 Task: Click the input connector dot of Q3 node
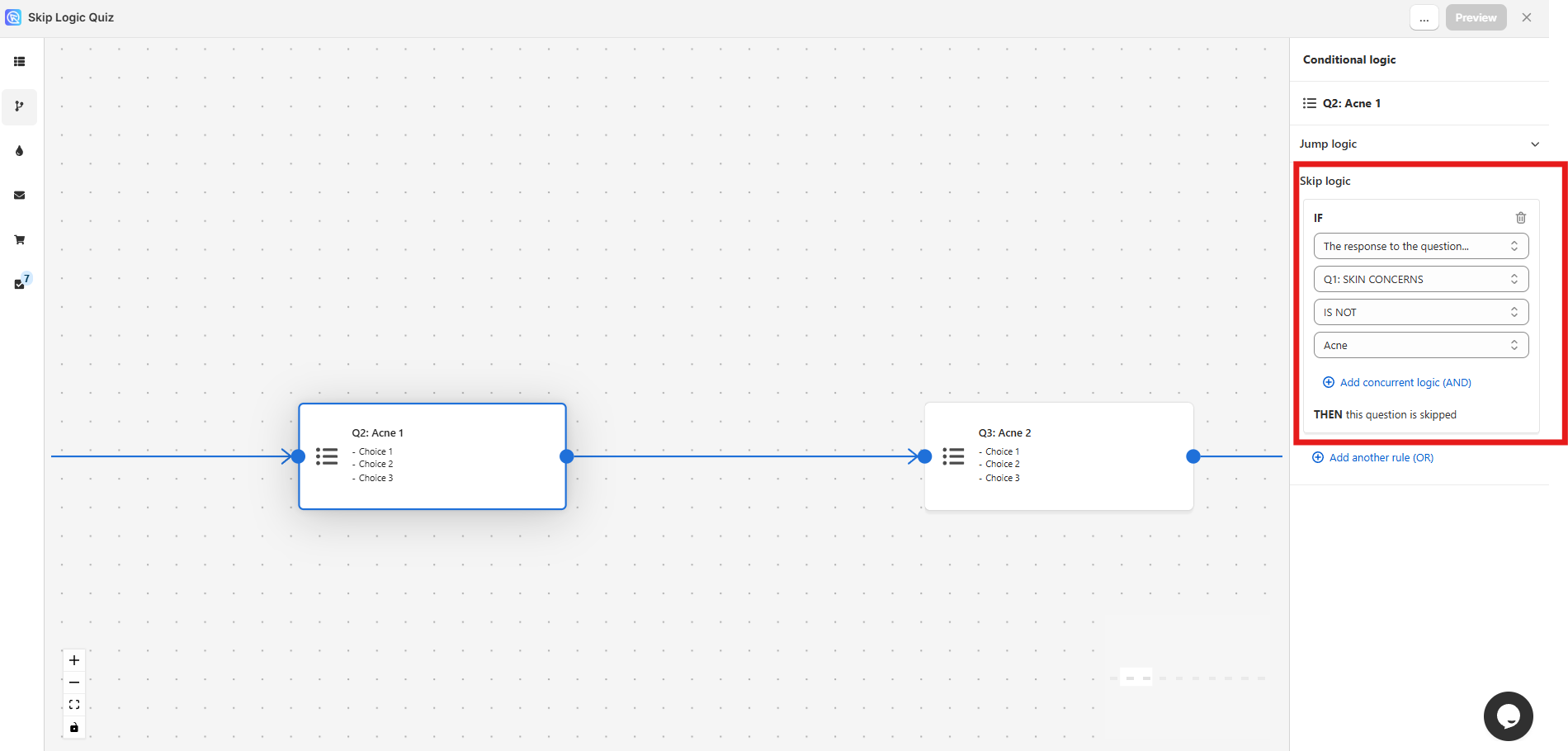coord(925,456)
